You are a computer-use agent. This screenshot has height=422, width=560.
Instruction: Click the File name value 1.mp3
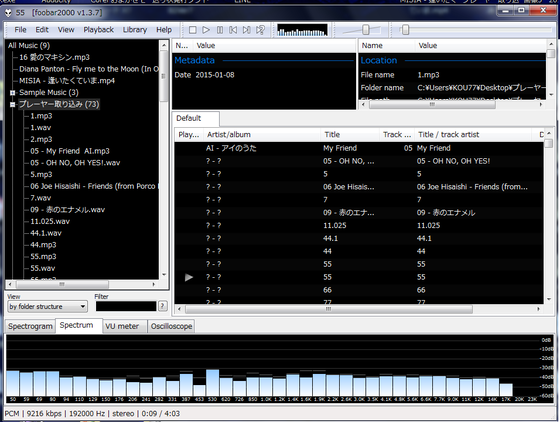428,75
